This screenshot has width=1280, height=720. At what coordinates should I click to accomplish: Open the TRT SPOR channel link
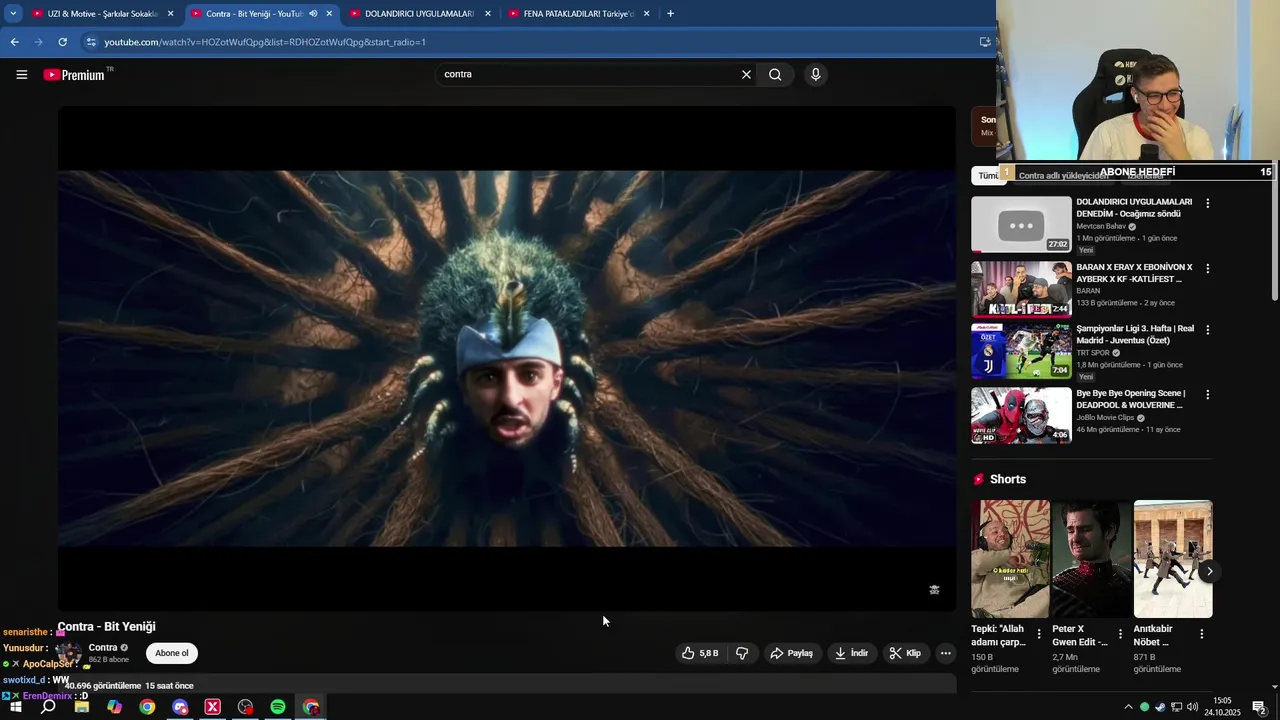pyautogui.click(x=1093, y=353)
